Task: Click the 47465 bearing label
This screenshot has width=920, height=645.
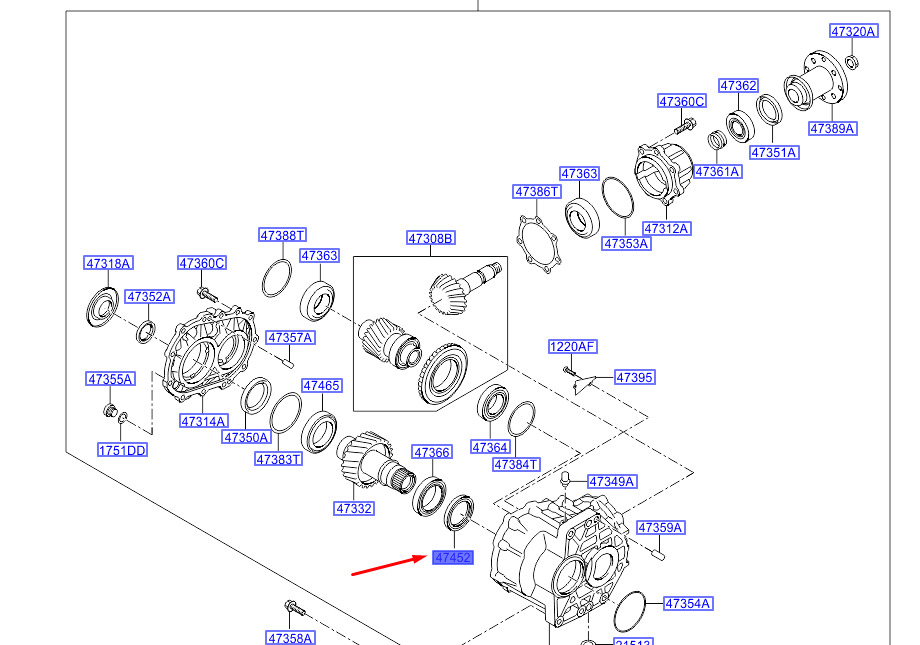Action: pyautogui.click(x=322, y=386)
